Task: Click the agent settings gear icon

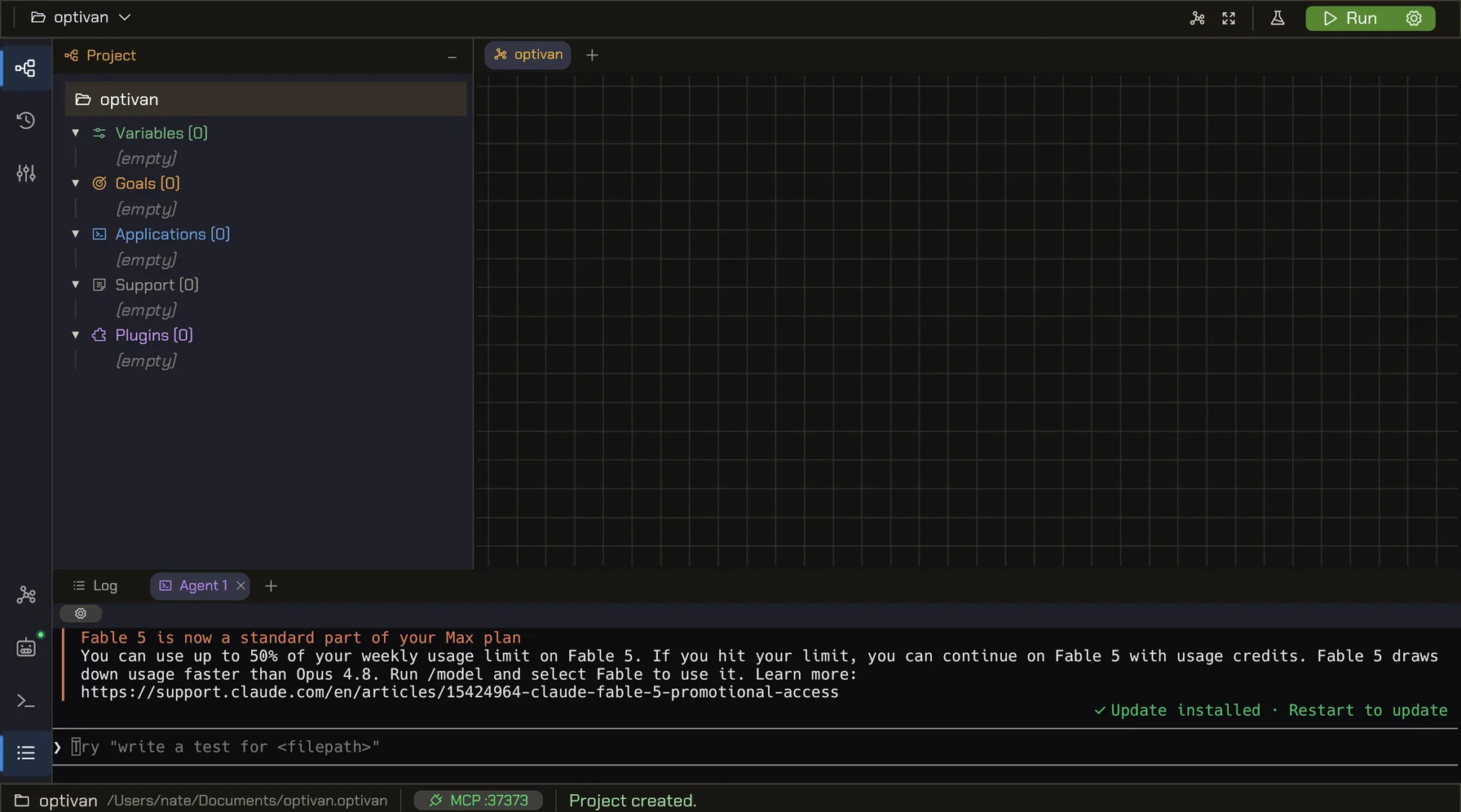Action: pyautogui.click(x=81, y=613)
